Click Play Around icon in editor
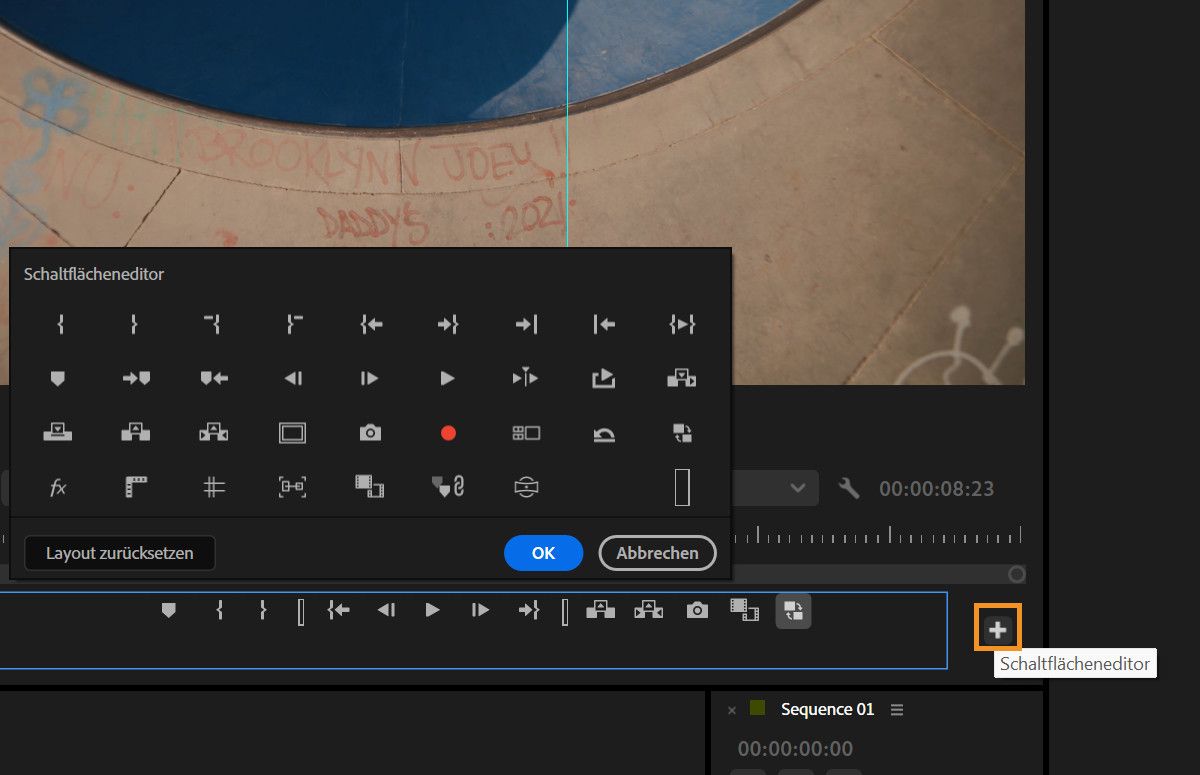The width and height of the screenshot is (1200, 775). click(x=525, y=378)
